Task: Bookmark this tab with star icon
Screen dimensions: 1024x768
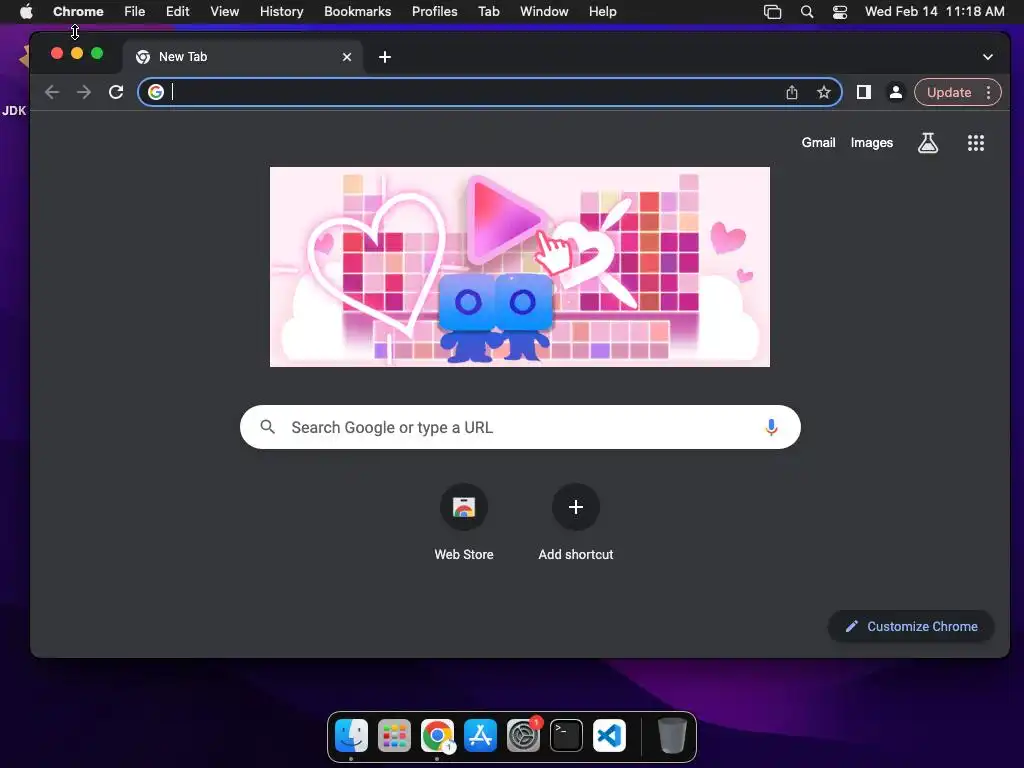Action: point(824,92)
